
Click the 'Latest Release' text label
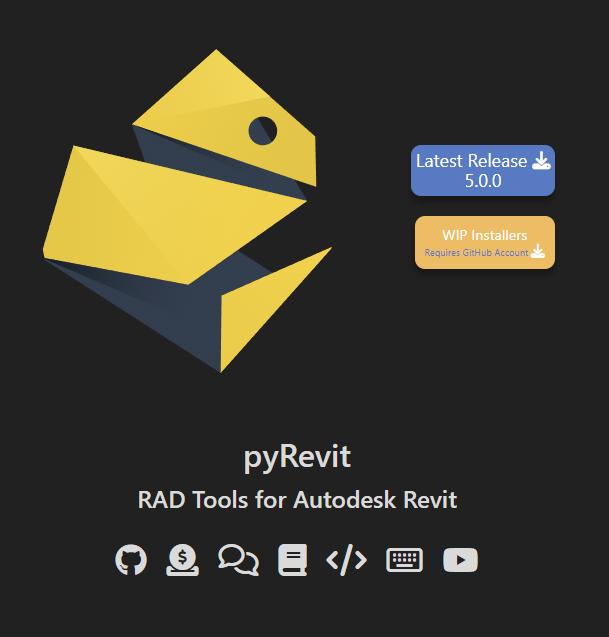pyautogui.click(x=471, y=160)
